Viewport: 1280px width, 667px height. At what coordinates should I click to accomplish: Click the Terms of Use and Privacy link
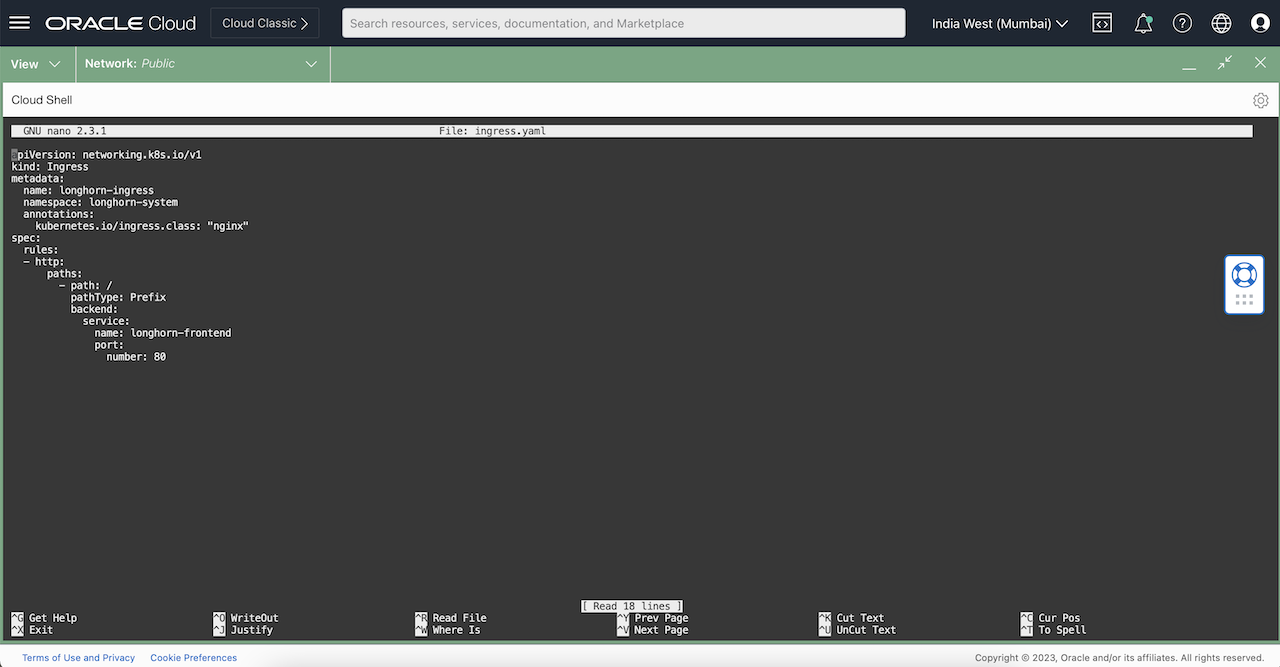79,658
